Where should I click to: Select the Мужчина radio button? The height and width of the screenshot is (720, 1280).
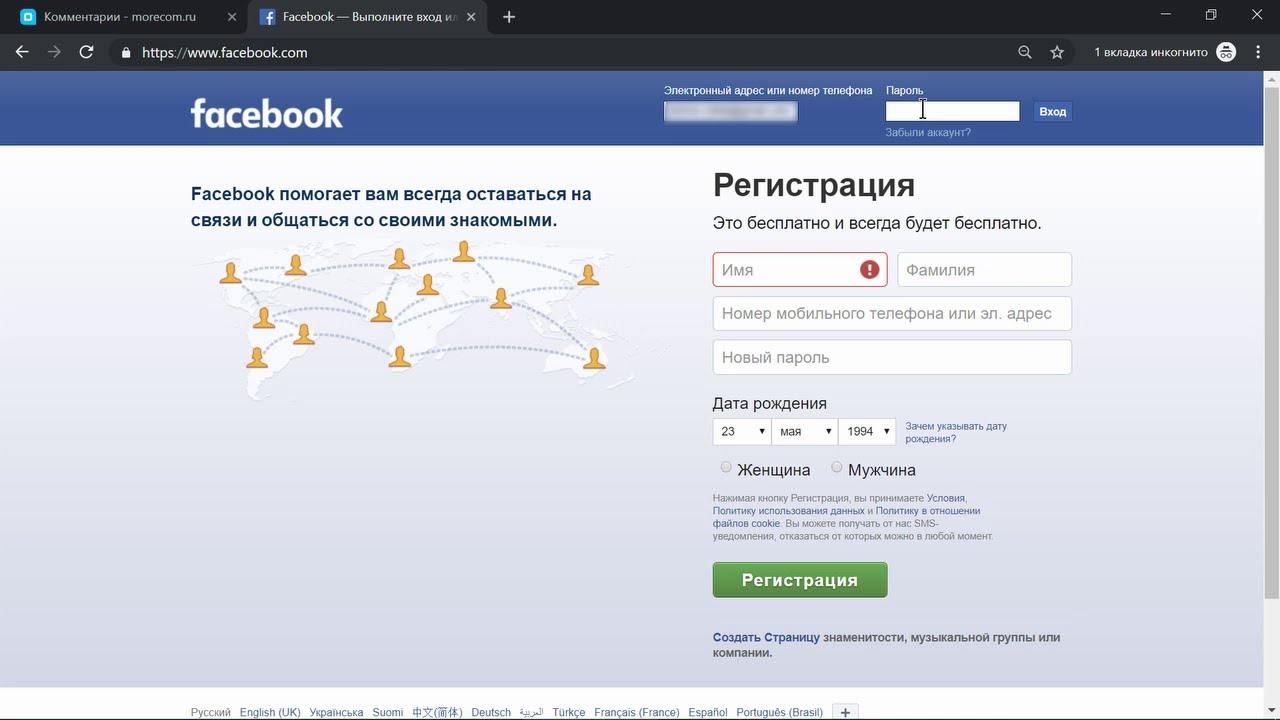(837, 467)
